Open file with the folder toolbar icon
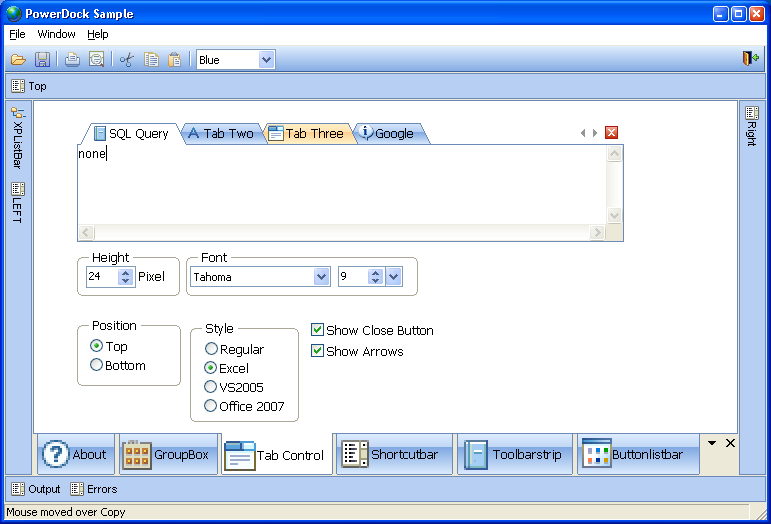This screenshot has width=771, height=524. [18, 59]
